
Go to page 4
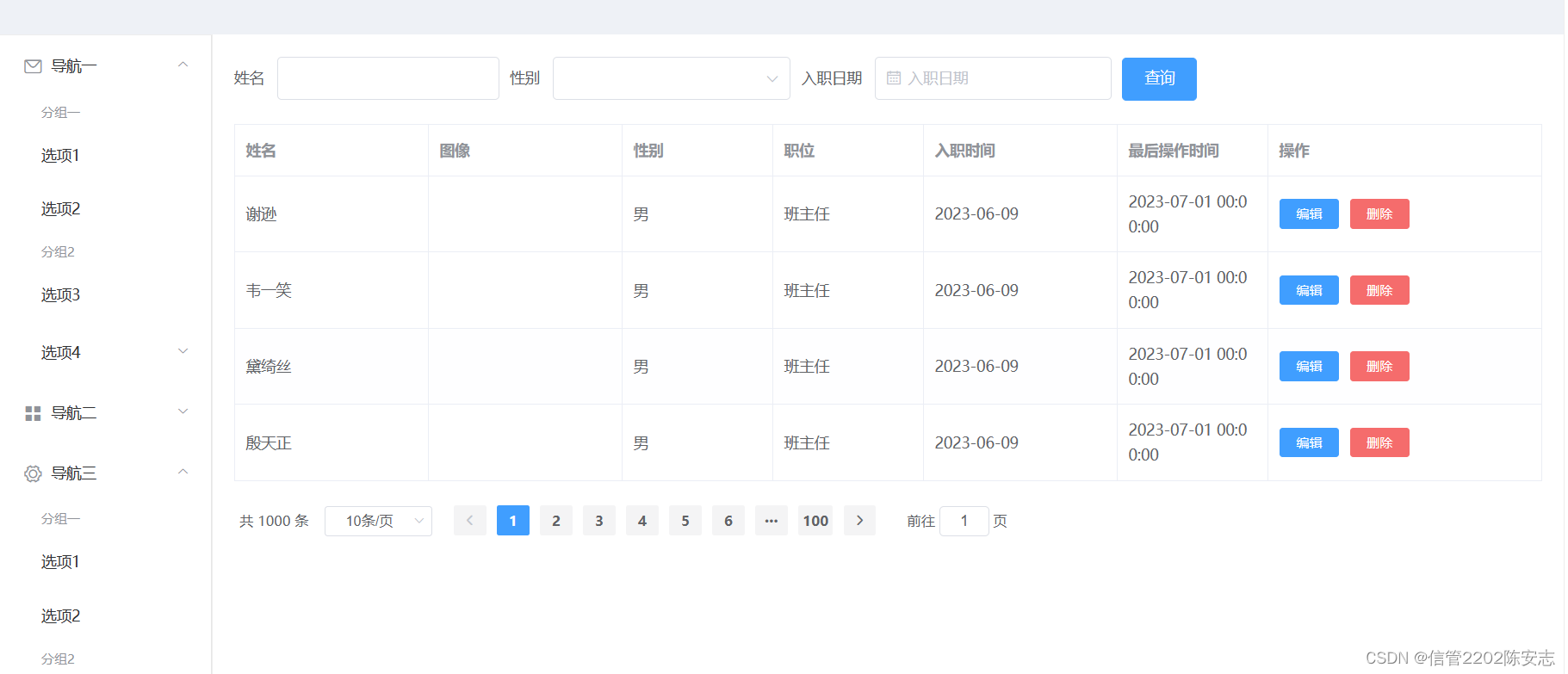coord(642,521)
